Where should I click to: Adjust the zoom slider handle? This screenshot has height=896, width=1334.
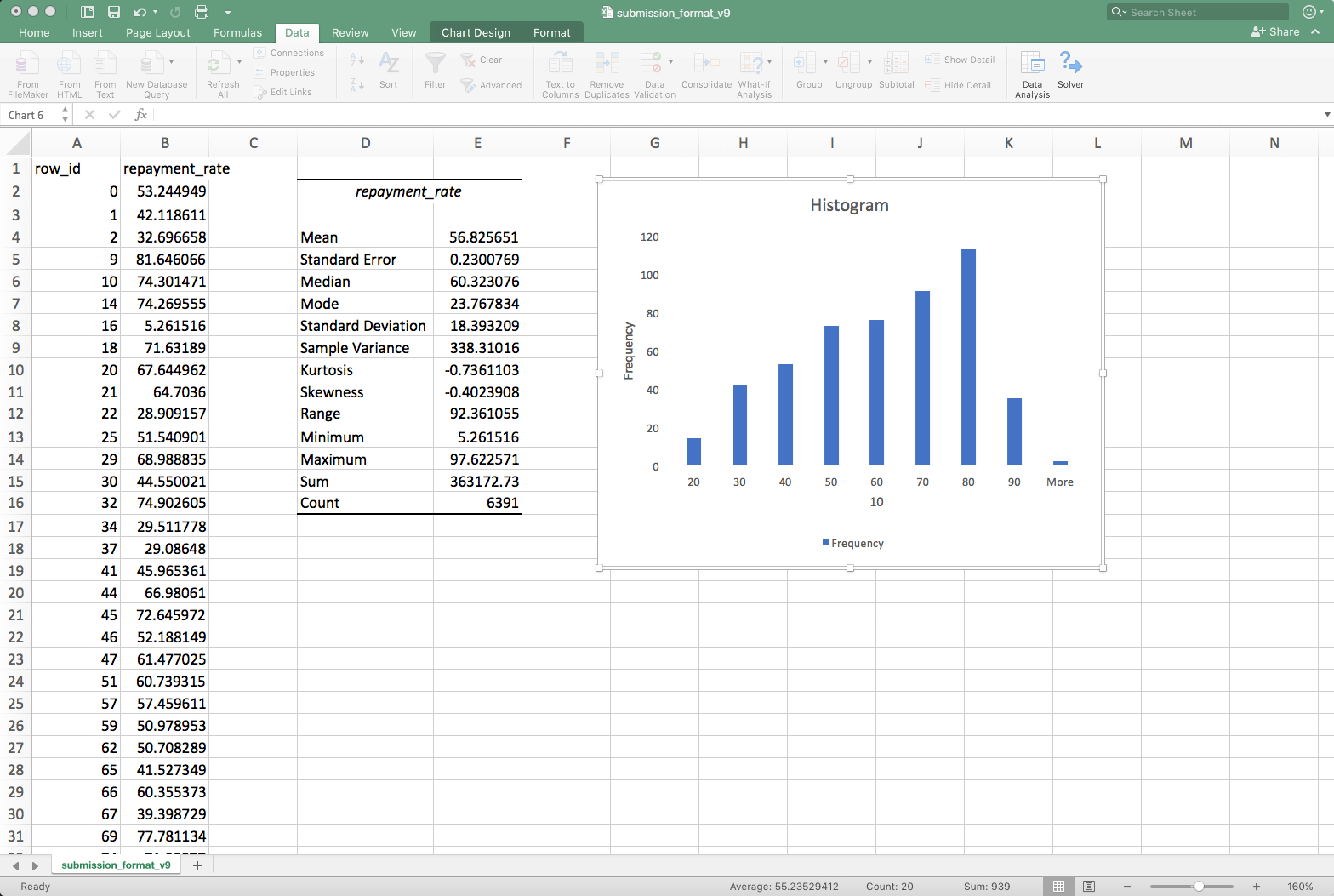1199,886
